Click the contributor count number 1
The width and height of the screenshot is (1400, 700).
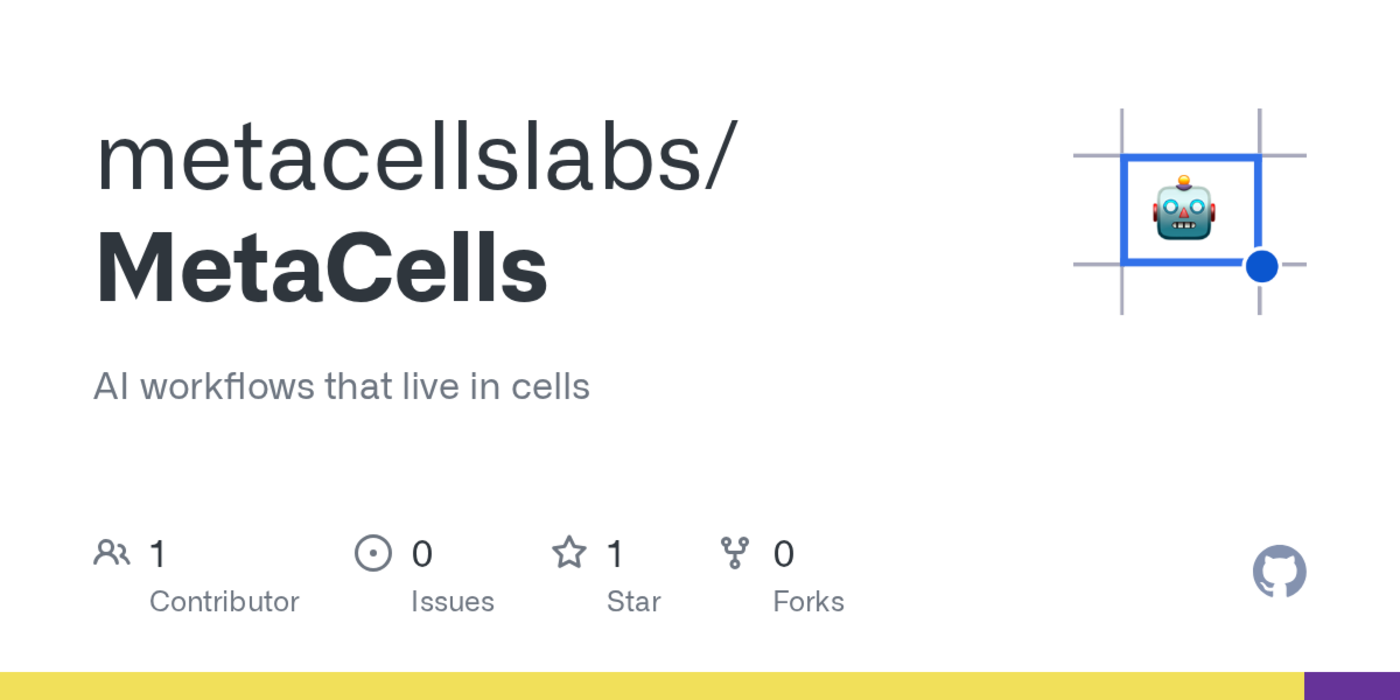pyautogui.click(x=157, y=554)
